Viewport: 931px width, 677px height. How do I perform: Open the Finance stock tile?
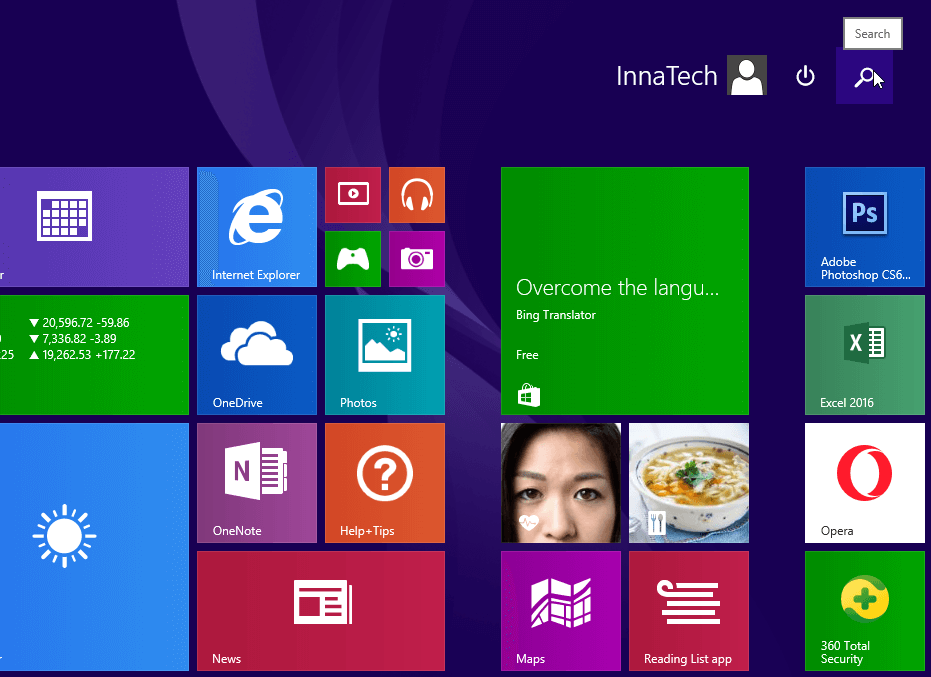pos(94,355)
